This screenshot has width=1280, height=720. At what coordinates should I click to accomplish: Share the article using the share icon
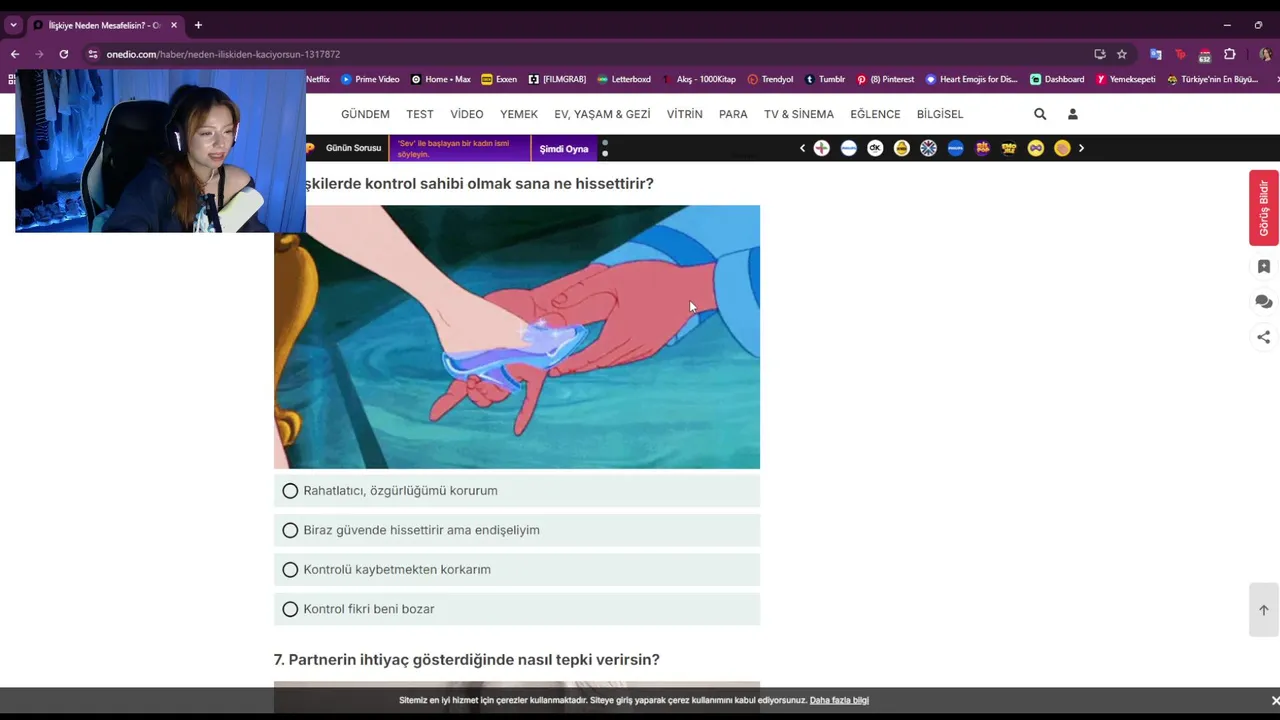[x=1264, y=337]
